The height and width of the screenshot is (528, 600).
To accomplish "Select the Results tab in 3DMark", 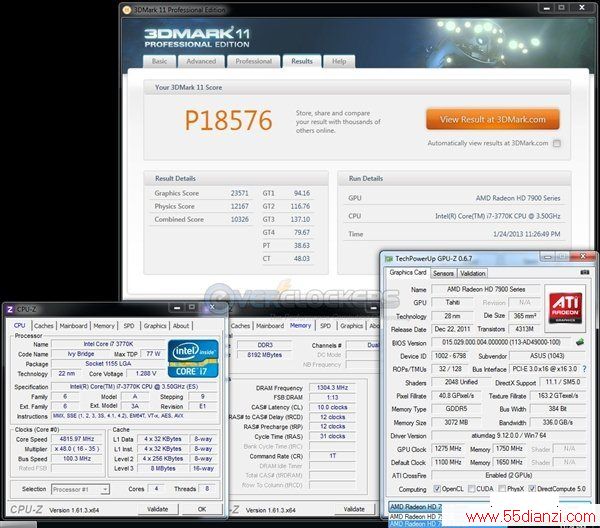I will (302, 61).
